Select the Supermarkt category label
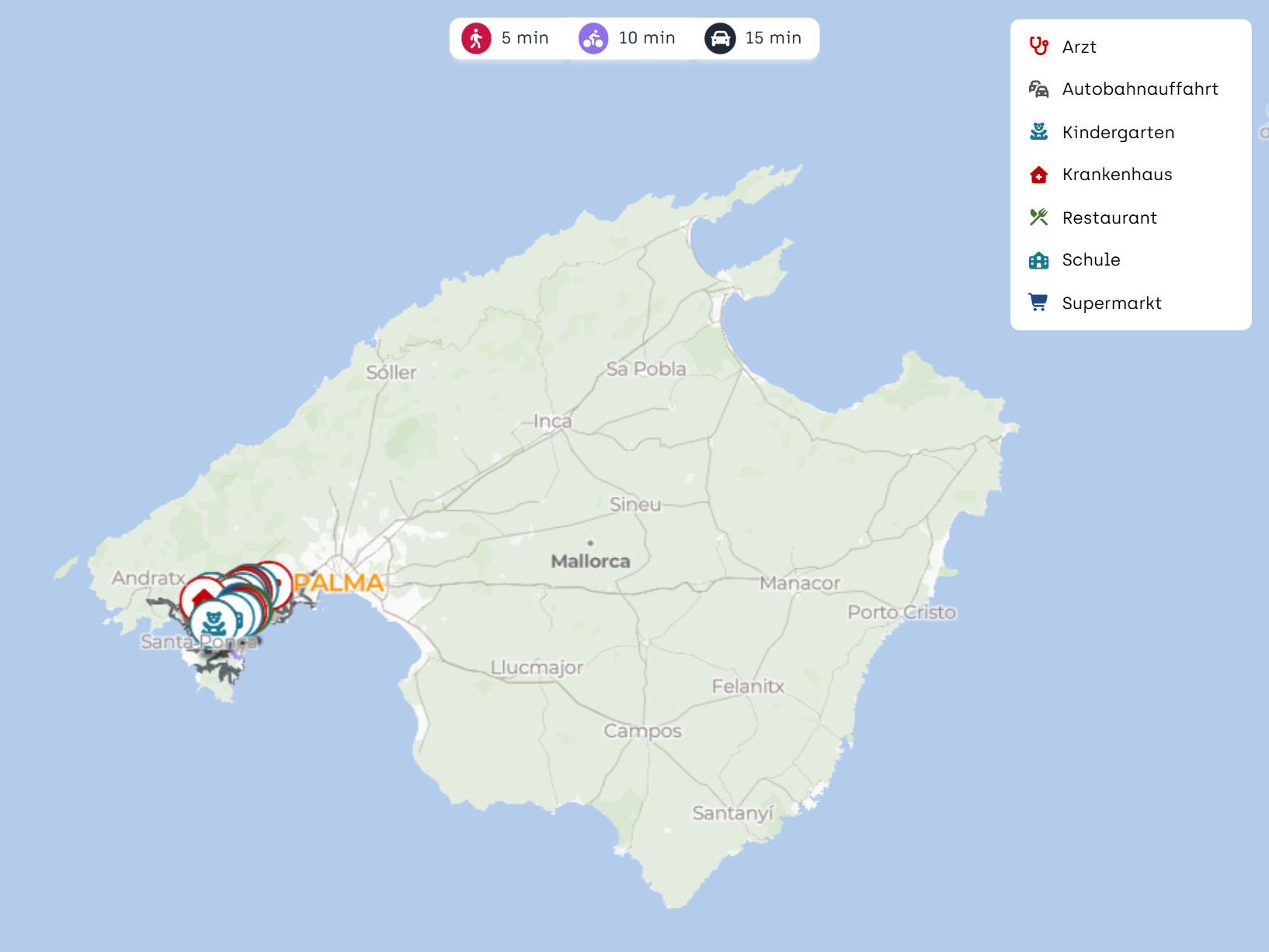This screenshot has height=952, width=1269. [1111, 303]
